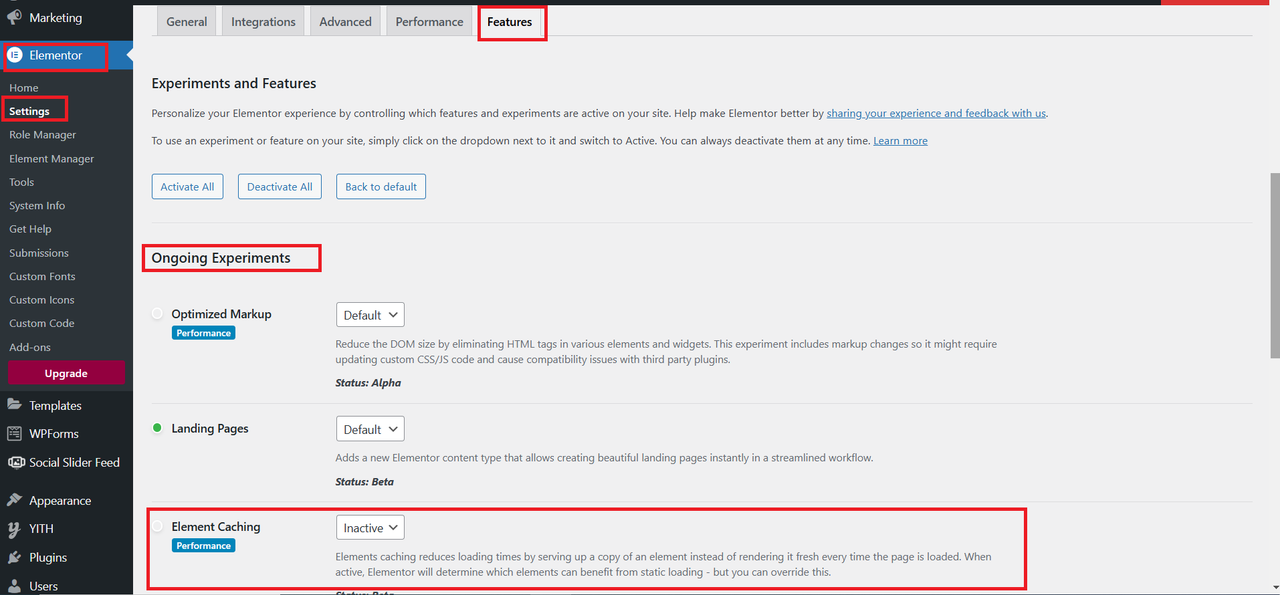Open Get Help submenu item
Screen dimensions: 1280x595
(30, 229)
